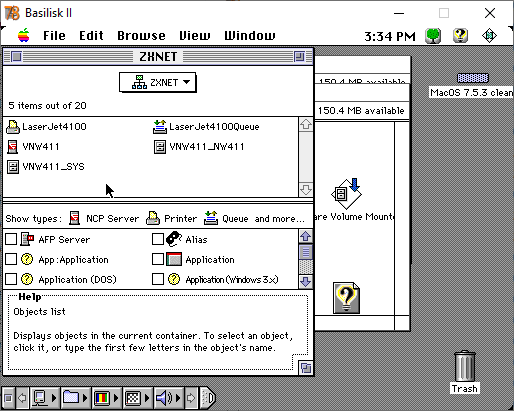Open the File menu
Image resolution: width=514 pixels, height=411 pixels.
(x=54, y=36)
